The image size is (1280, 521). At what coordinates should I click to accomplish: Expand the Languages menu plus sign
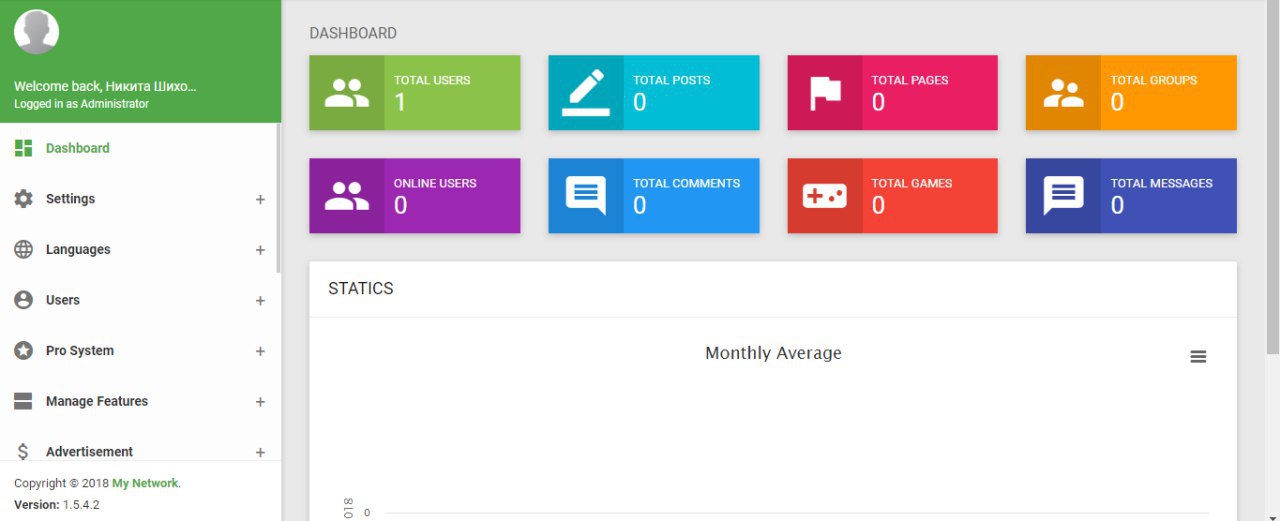pos(260,250)
